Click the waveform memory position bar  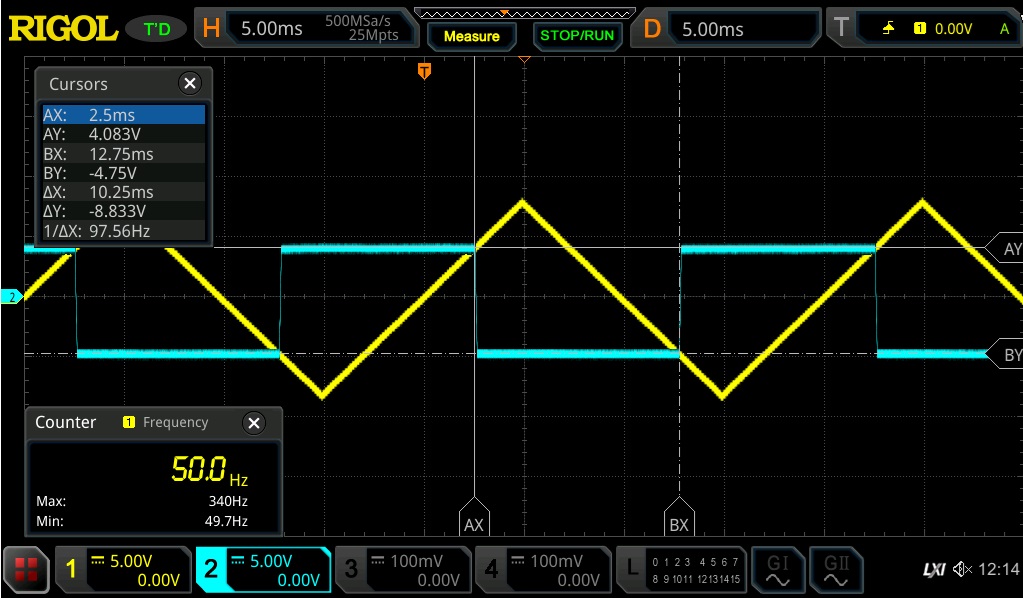click(x=525, y=13)
